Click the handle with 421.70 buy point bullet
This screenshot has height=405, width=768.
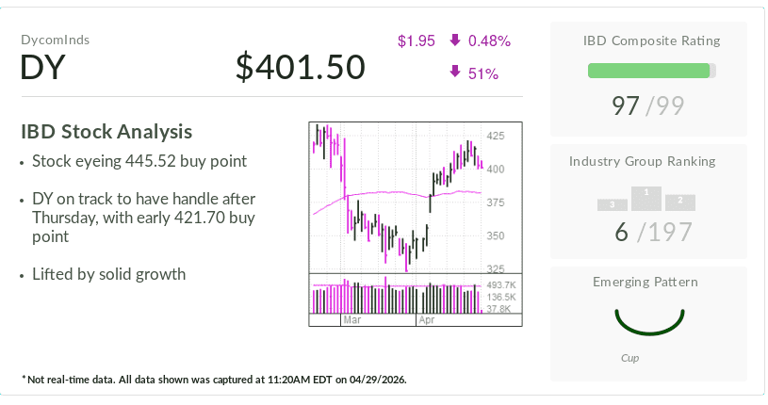(143, 217)
